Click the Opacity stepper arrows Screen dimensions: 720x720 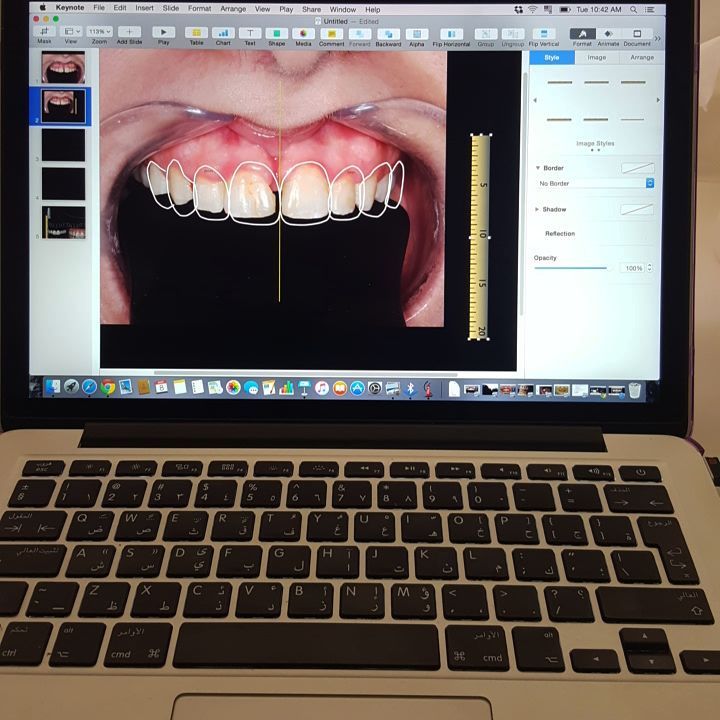[x=650, y=268]
